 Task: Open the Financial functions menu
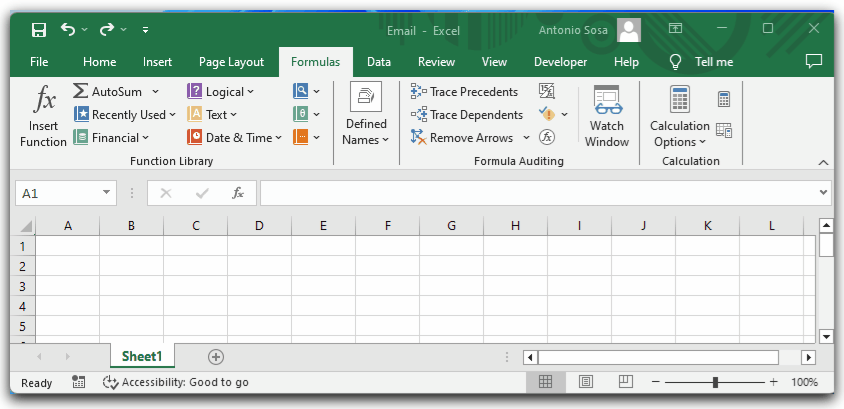pyautogui.click(x=111, y=138)
